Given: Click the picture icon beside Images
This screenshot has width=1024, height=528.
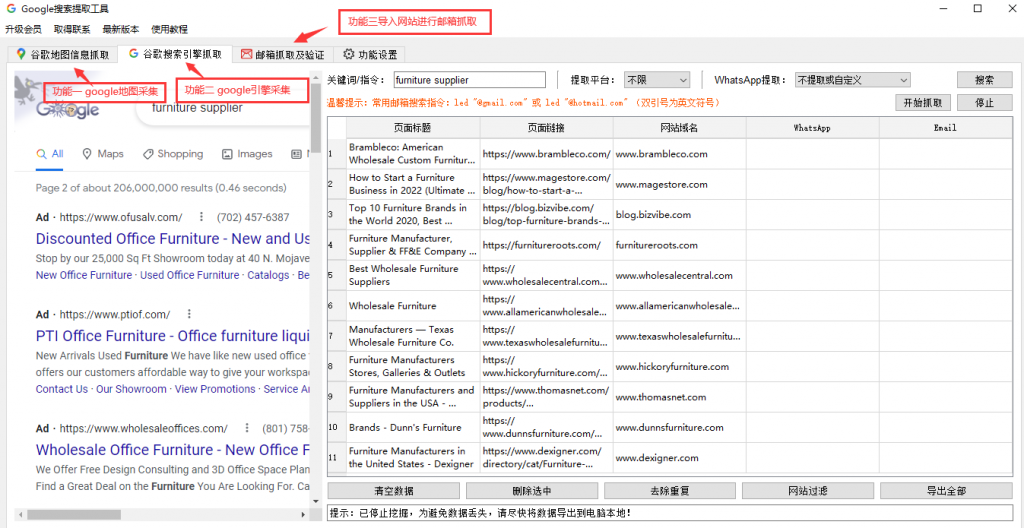Looking at the screenshot, I should (227, 154).
